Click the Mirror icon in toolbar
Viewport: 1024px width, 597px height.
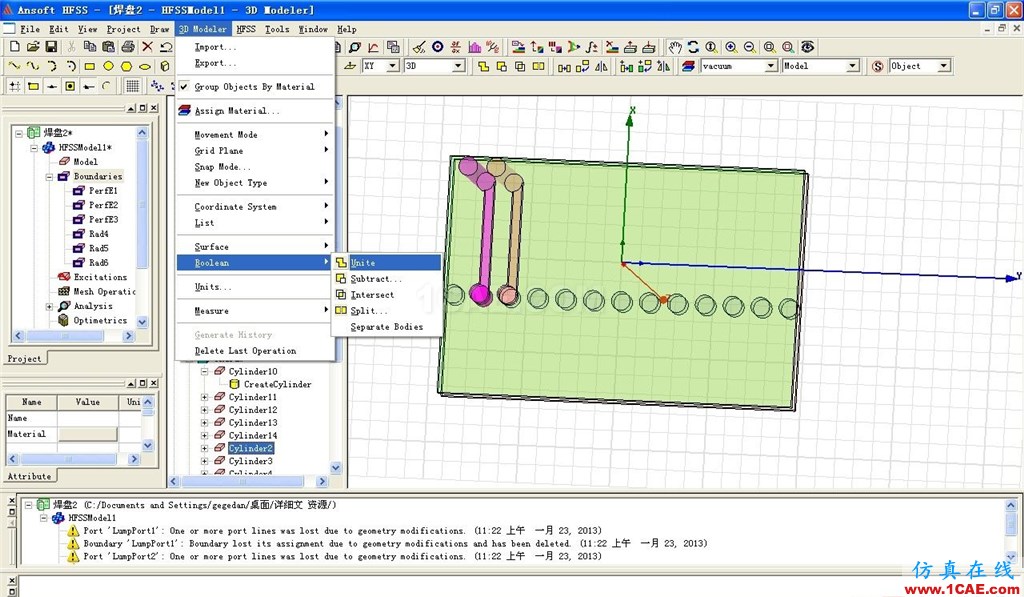tap(602, 66)
